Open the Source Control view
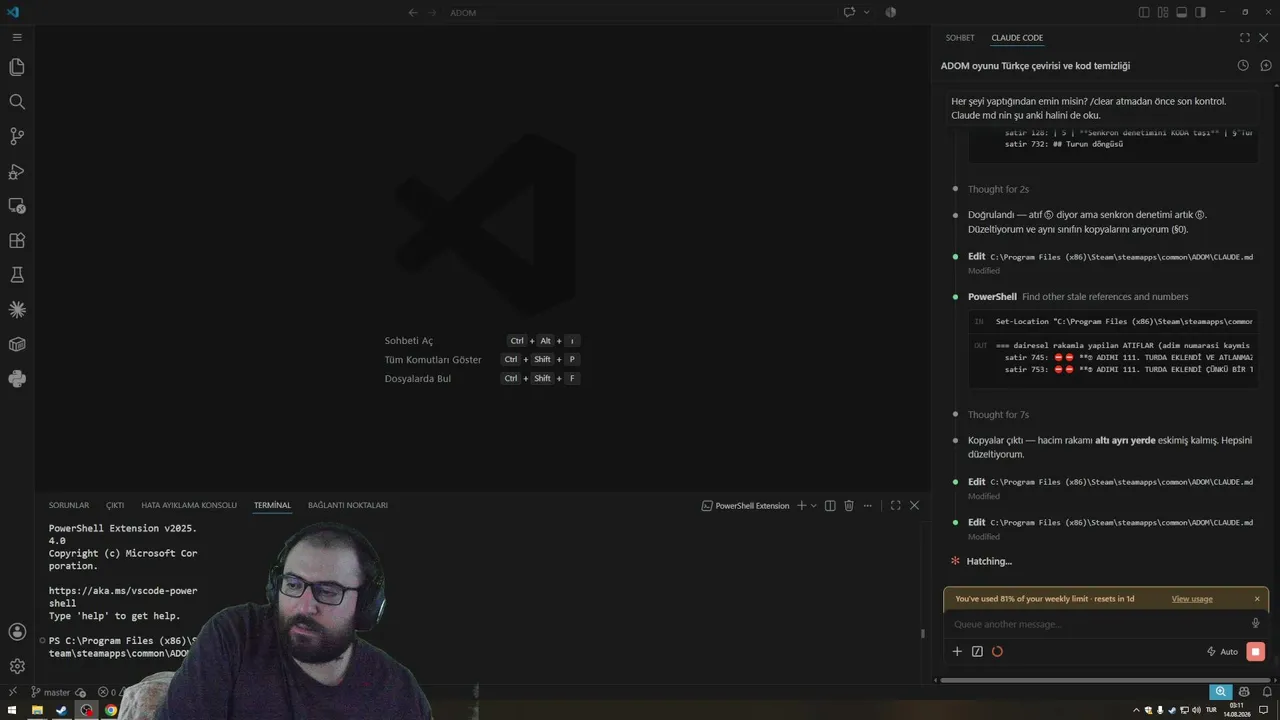The height and width of the screenshot is (720, 1280). click(17, 136)
